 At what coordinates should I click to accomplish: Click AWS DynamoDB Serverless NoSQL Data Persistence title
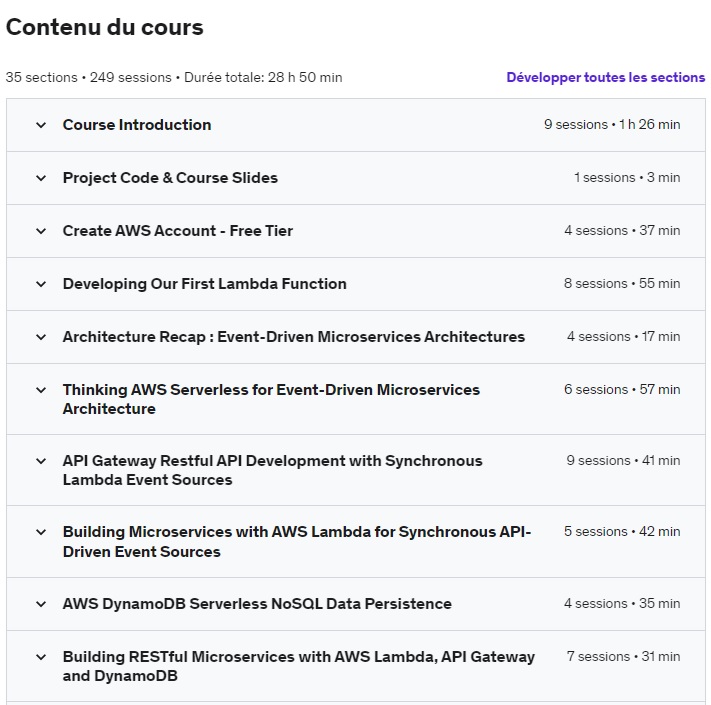click(x=257, y=604)
